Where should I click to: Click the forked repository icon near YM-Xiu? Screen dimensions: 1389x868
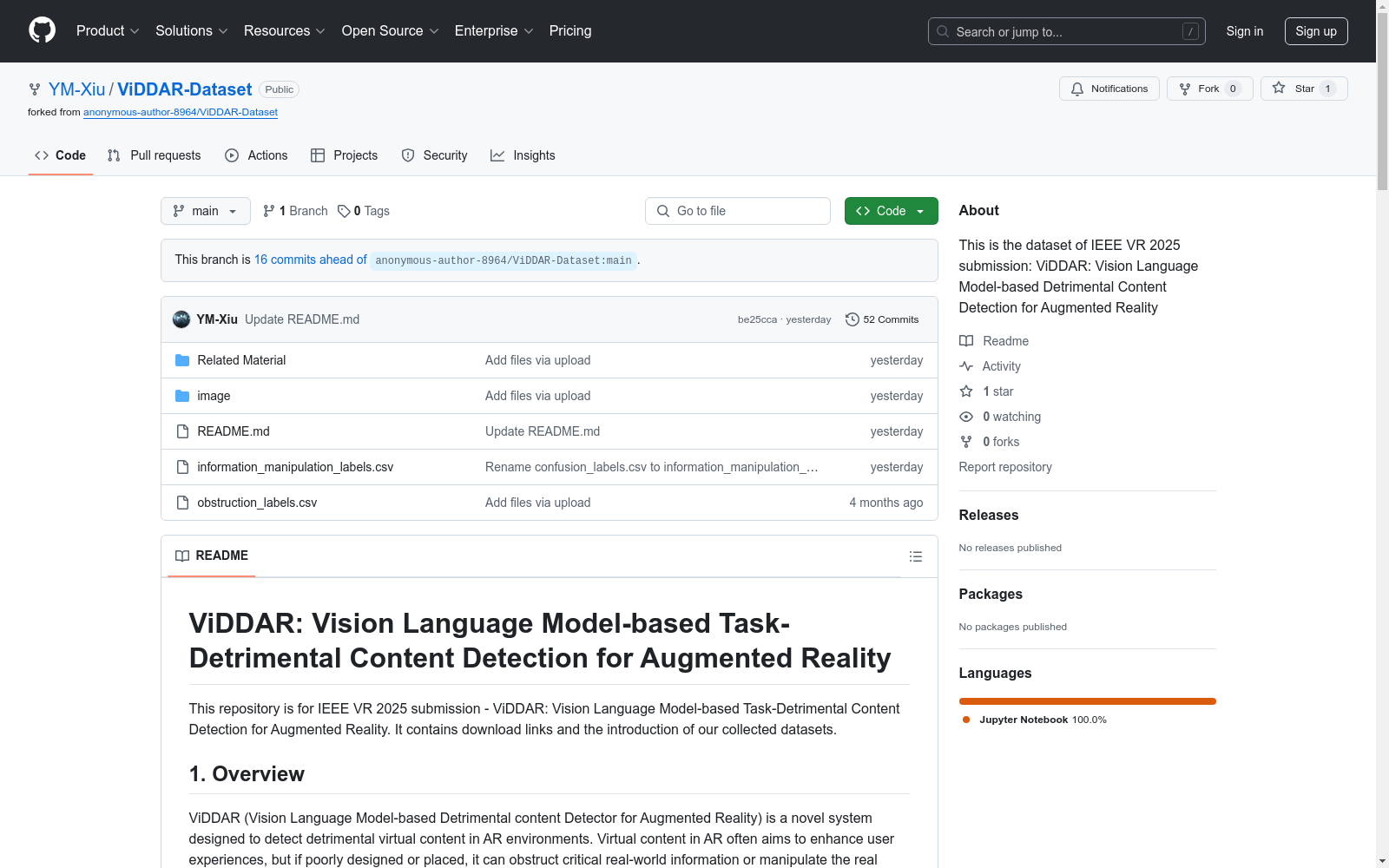click(x=35, y=89)
